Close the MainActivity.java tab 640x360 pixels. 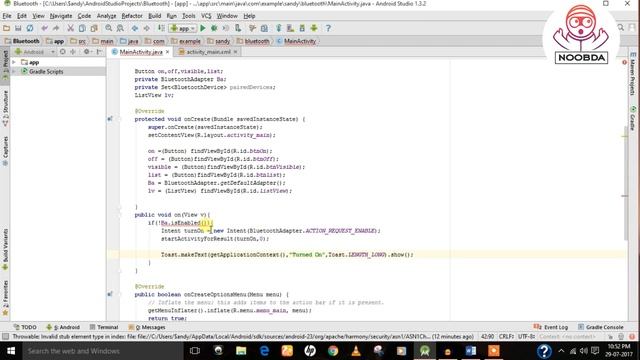point(167,52)
